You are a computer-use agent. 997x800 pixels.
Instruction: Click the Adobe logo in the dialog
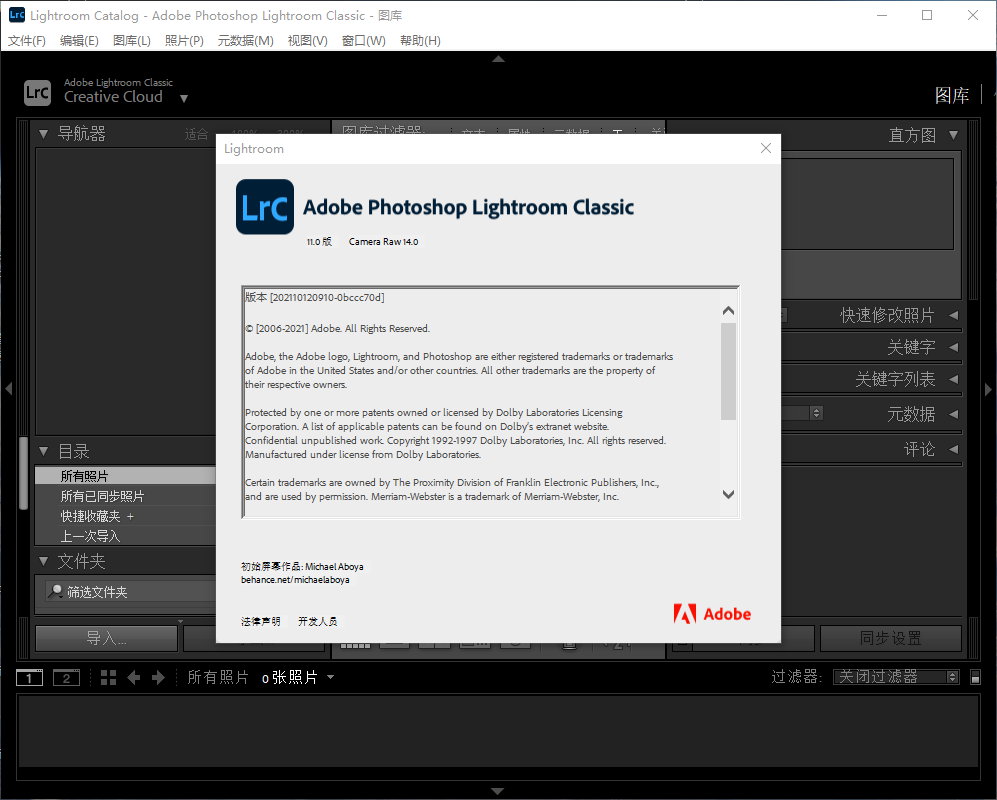point(712,614)
